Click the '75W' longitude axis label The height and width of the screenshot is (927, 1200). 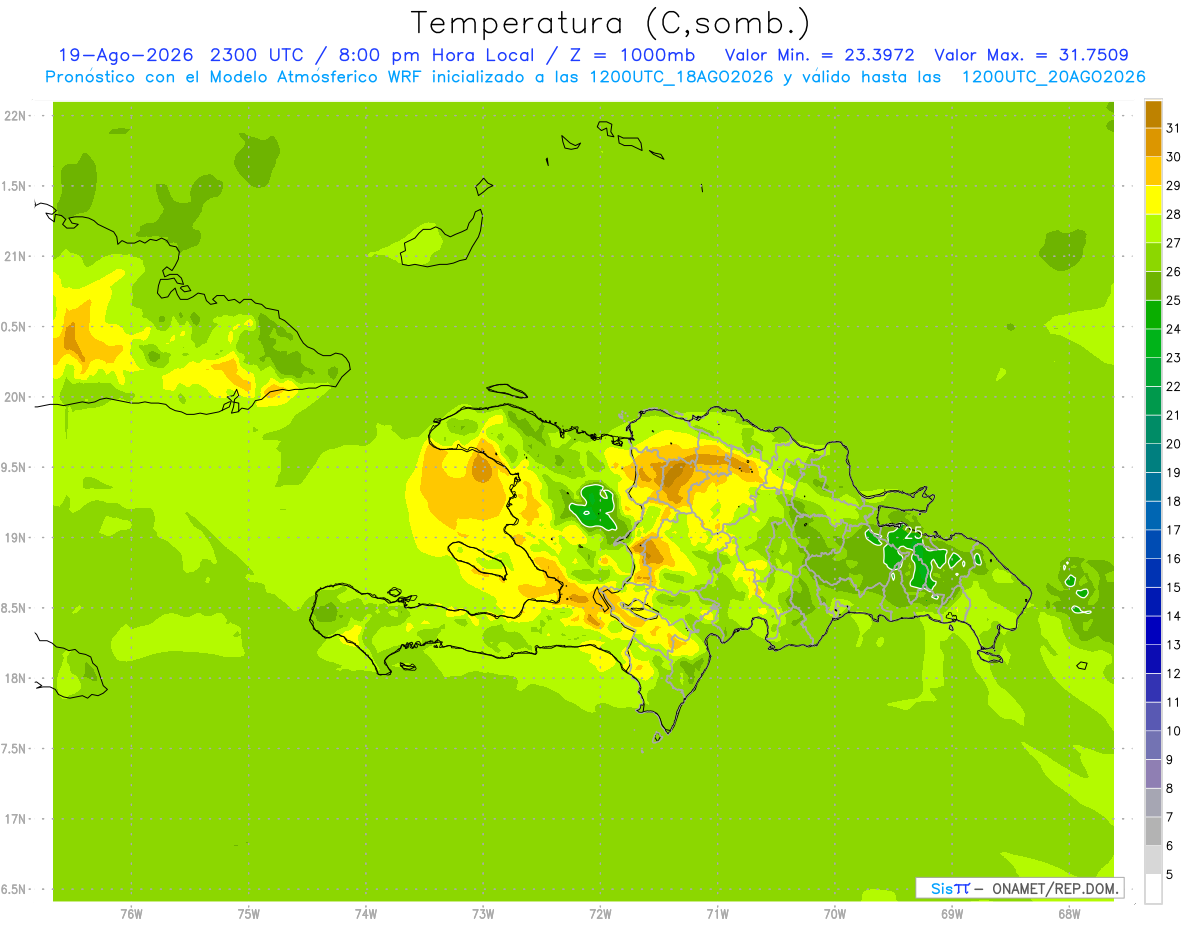click(x=249, y=914)
